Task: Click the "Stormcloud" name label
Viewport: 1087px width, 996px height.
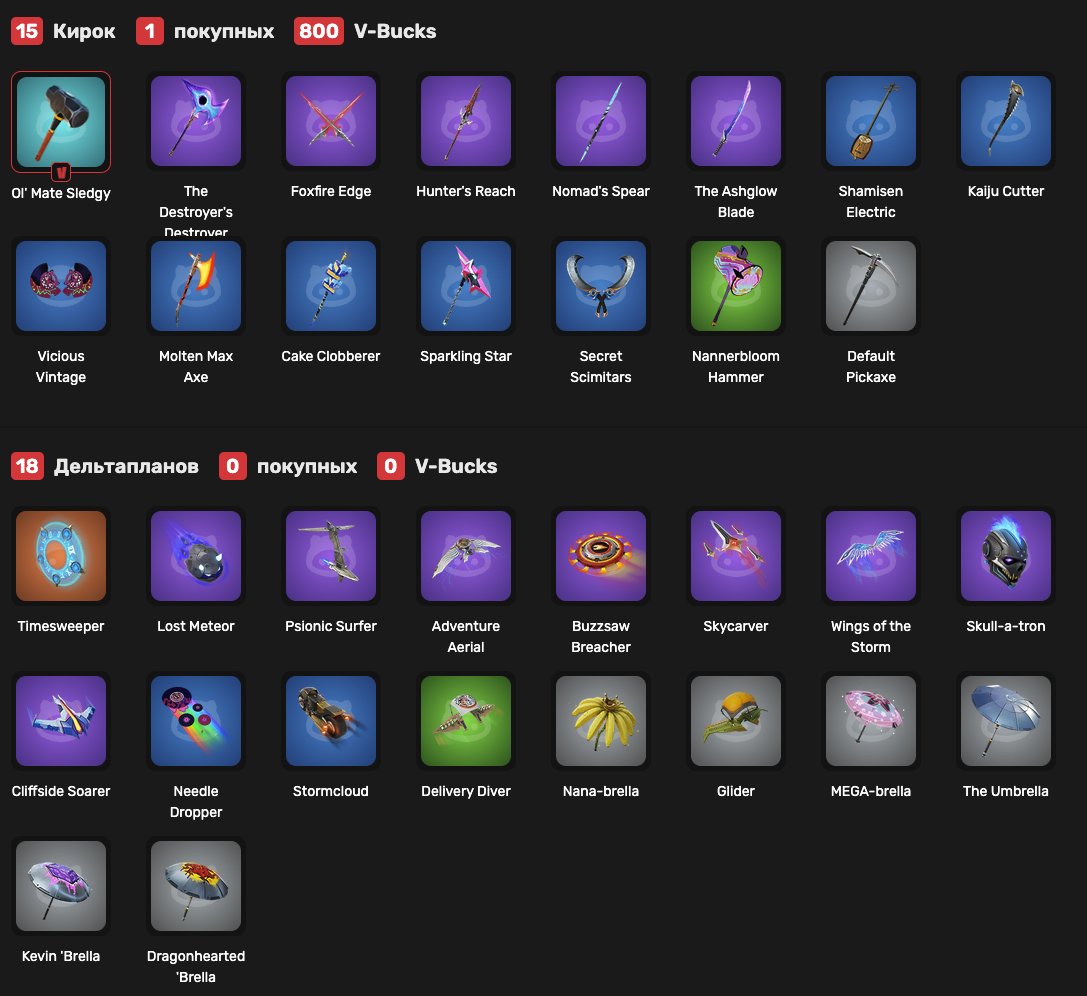Action: tap(331, 792)
